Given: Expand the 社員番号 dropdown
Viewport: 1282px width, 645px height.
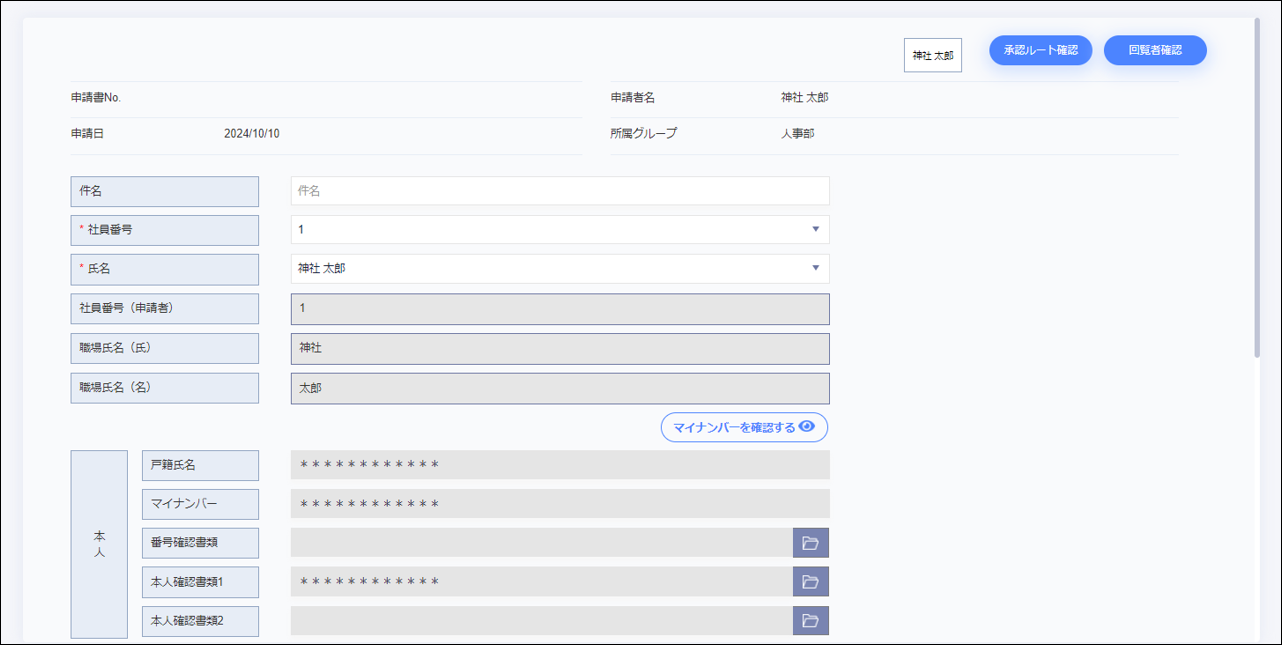Looking at the screenshot, I should tap(815, 230).
